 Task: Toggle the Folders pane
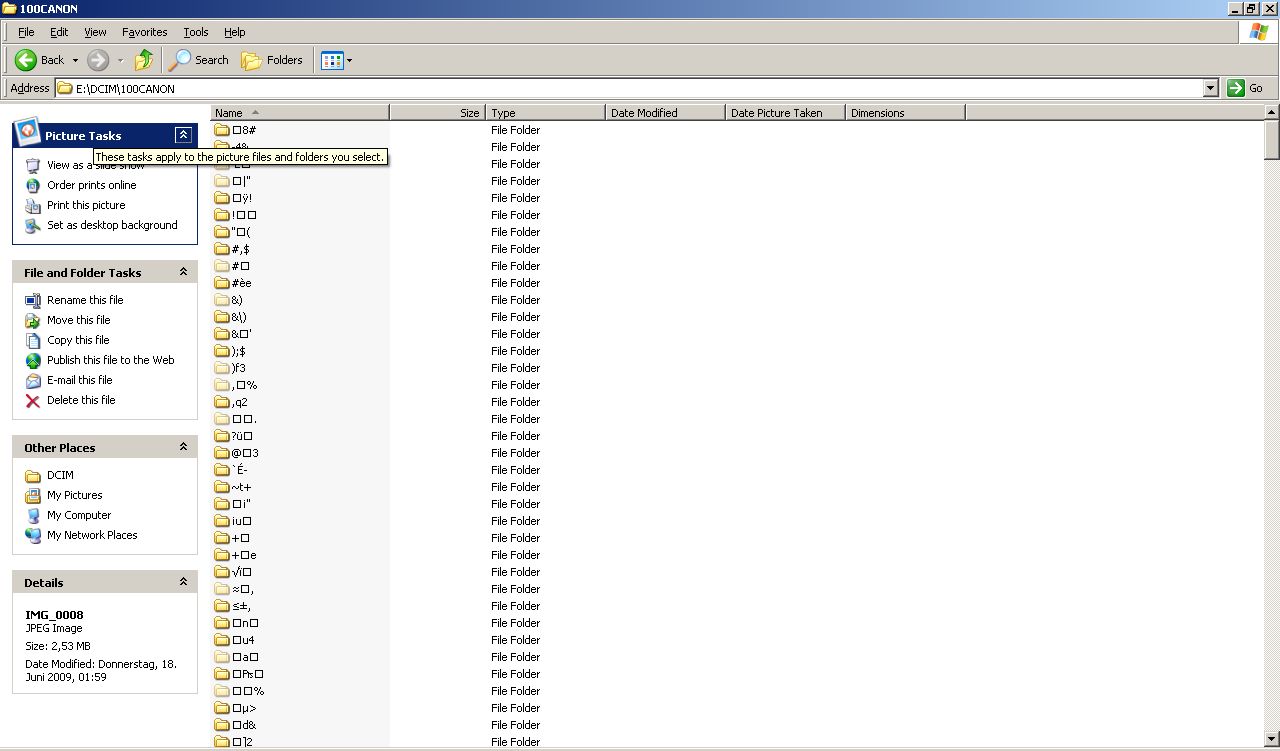(x=272, y=60)
